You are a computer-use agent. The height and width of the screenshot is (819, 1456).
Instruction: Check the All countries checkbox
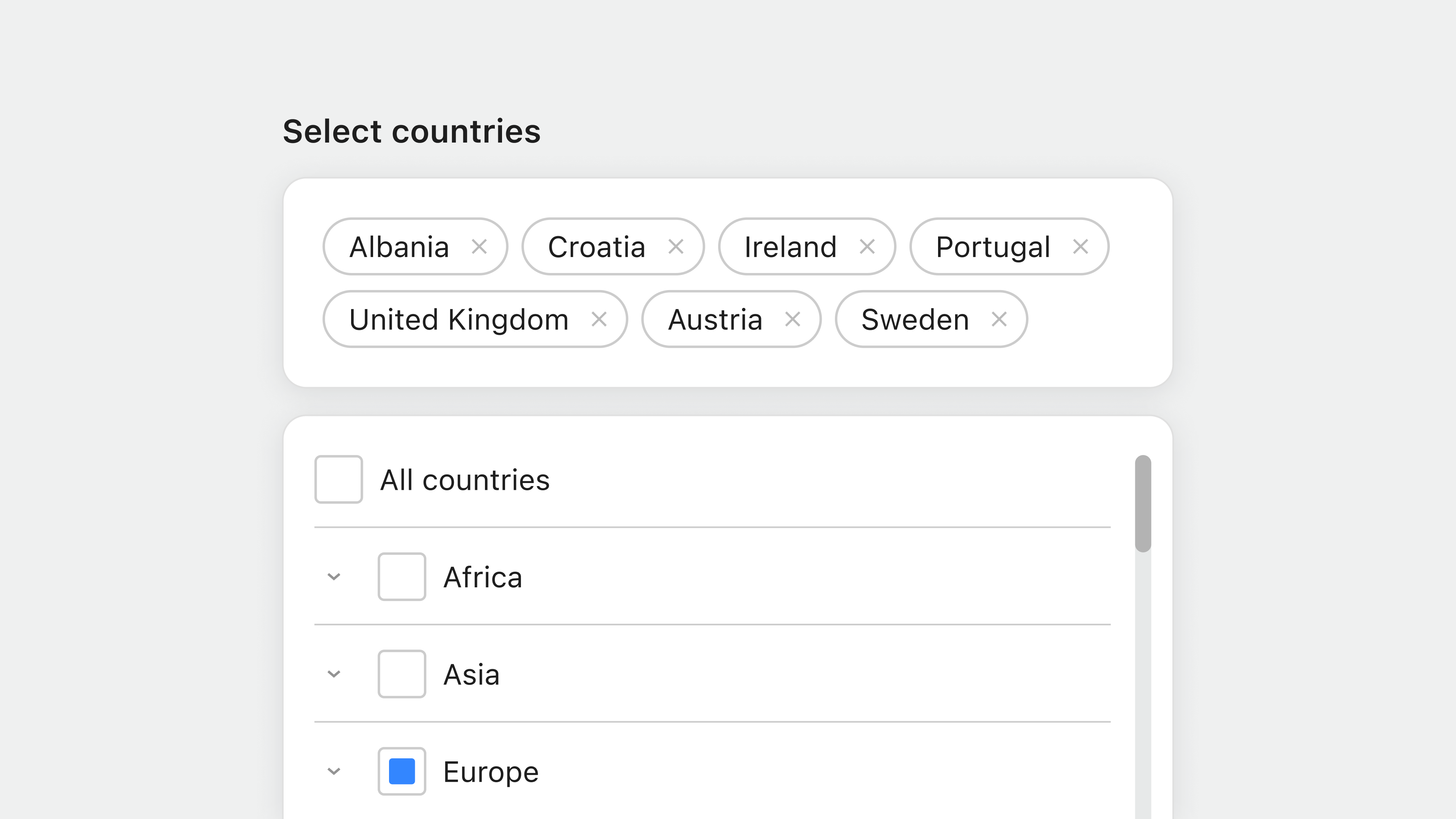click(339, 480)
